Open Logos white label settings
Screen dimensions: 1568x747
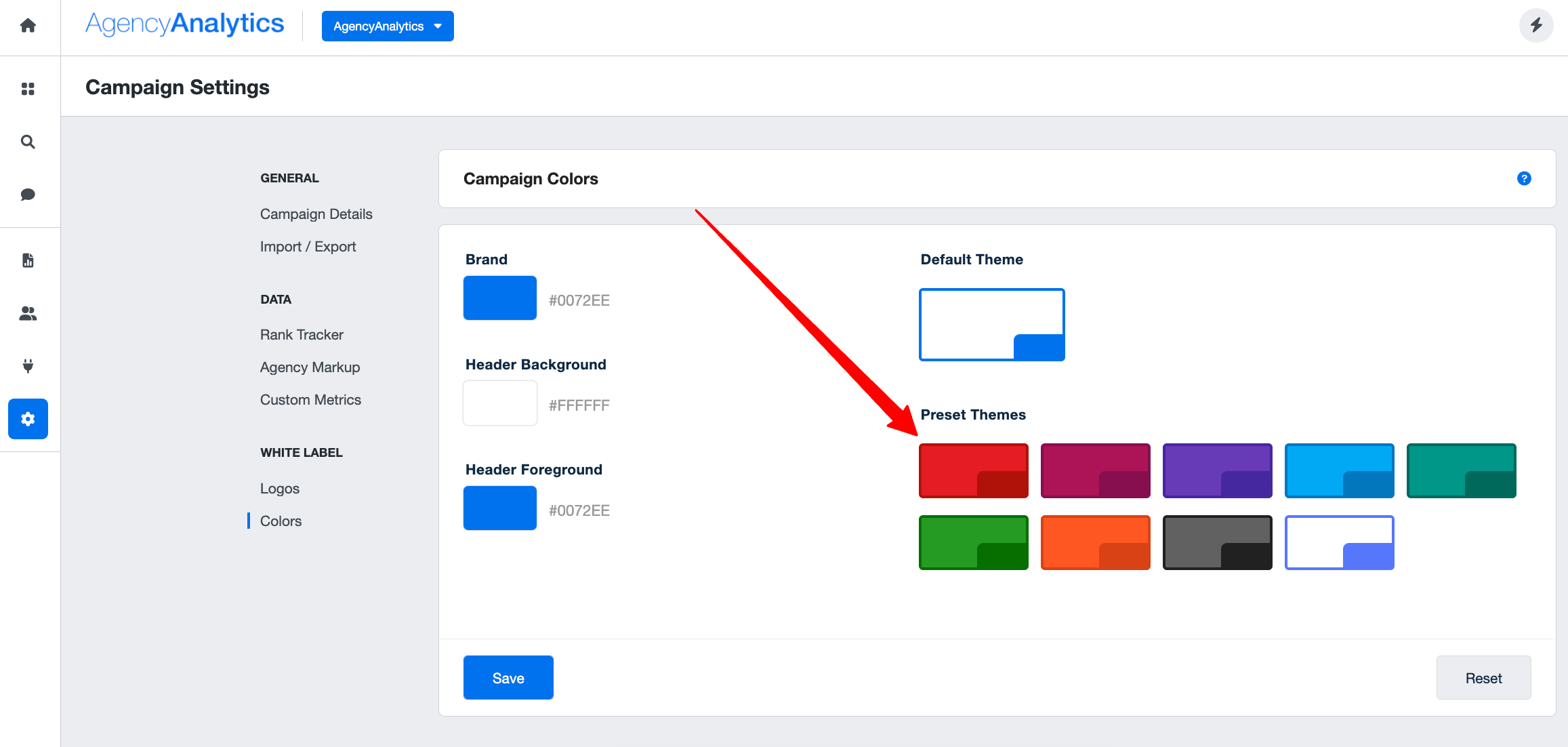coord(280,489)
